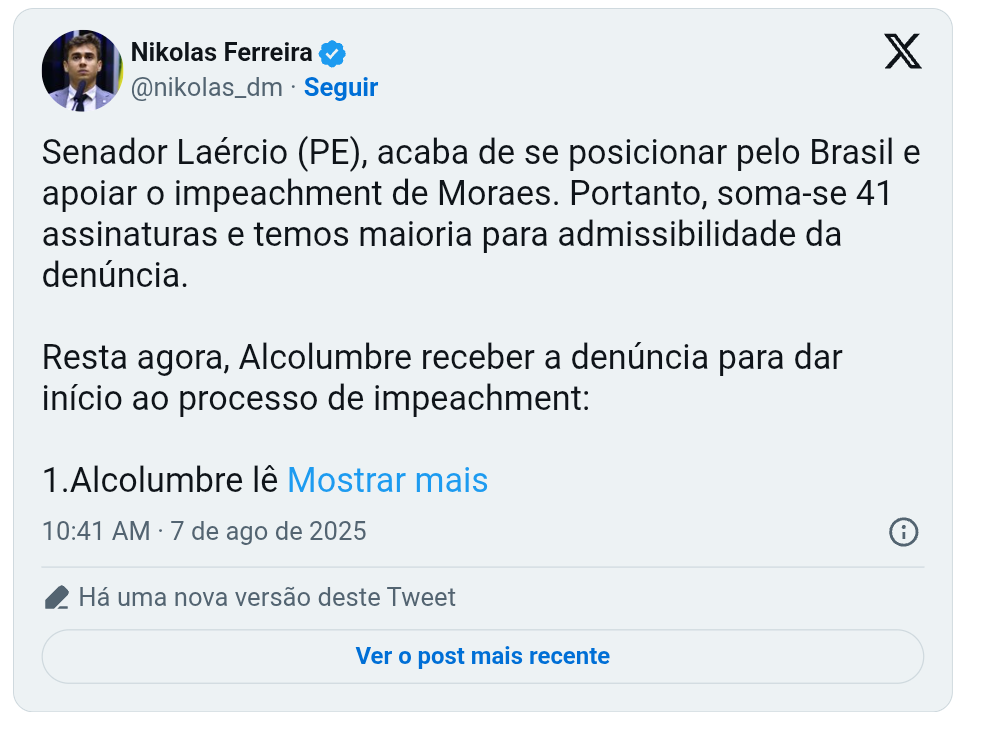Screen dimensions: 988x732
Task: Open Nikolas Ferreira's profile picture
Action: tap(82, 70)
